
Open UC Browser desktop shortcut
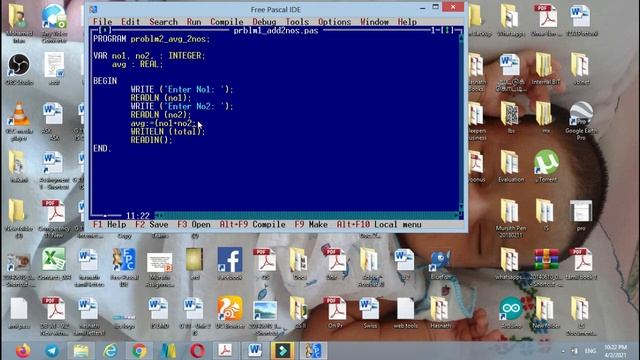click(230, 312)
